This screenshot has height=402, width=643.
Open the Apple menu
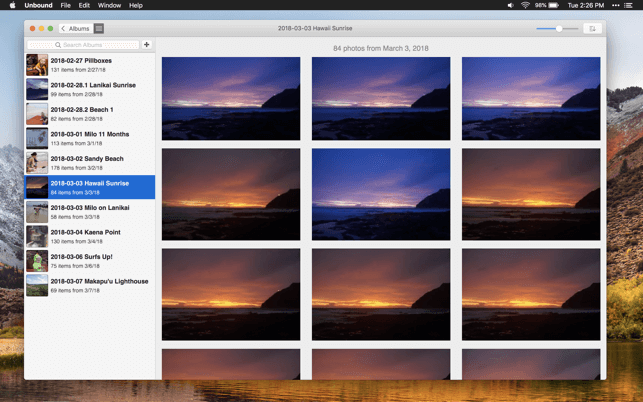(11, 5)
